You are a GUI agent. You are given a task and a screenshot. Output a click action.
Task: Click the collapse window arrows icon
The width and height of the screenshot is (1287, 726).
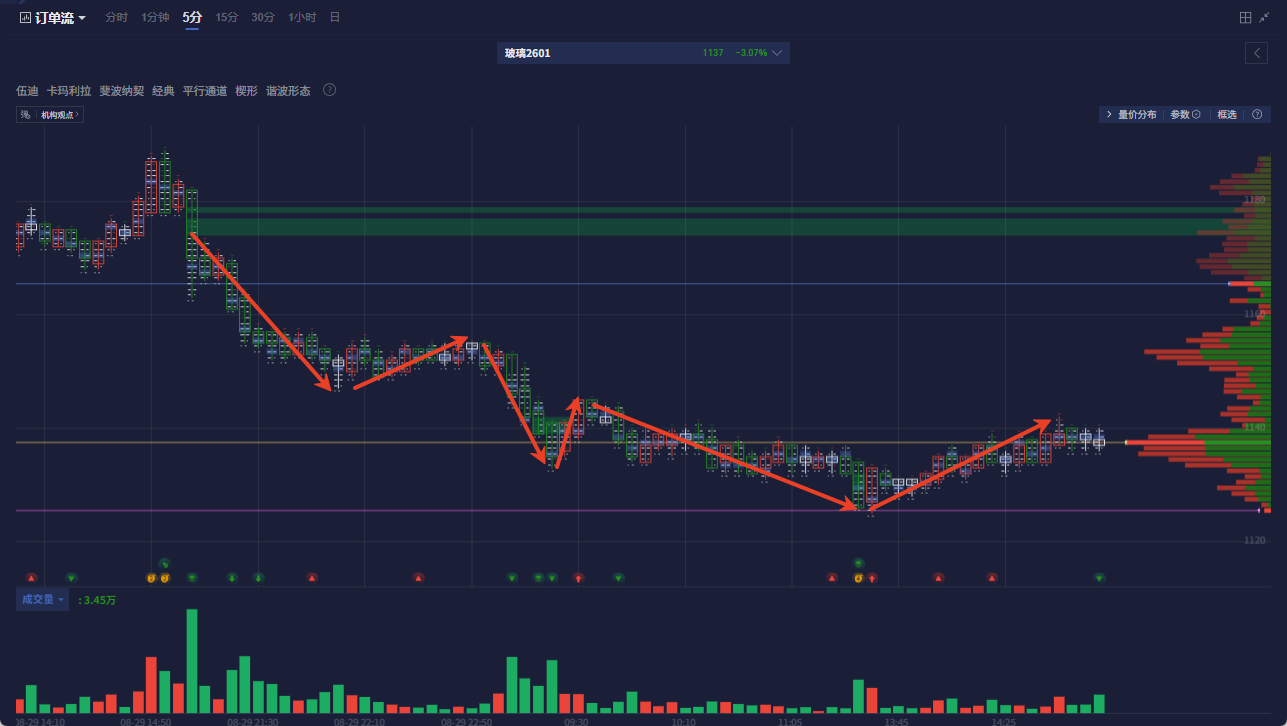[1265, 18]
